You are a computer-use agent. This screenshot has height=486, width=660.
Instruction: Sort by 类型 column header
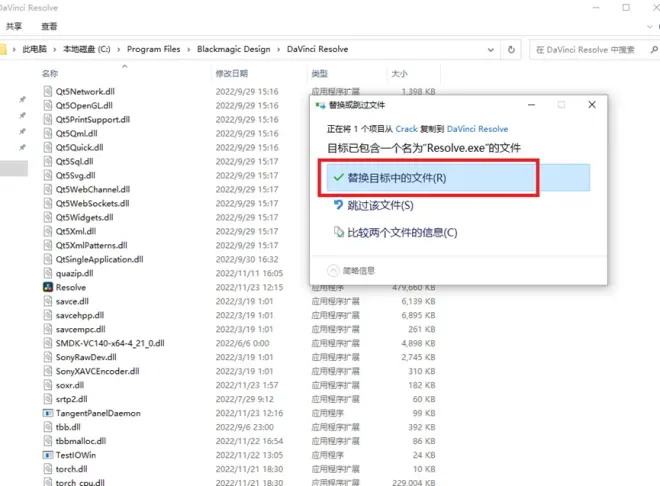pos(319,74)
